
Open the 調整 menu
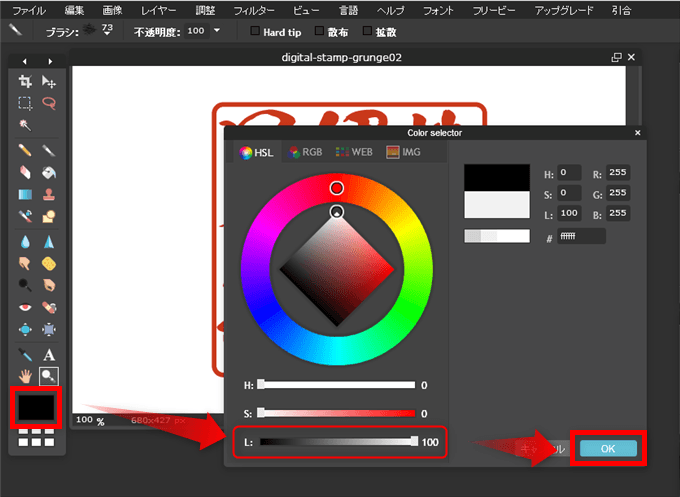click(x=205, y=10)
